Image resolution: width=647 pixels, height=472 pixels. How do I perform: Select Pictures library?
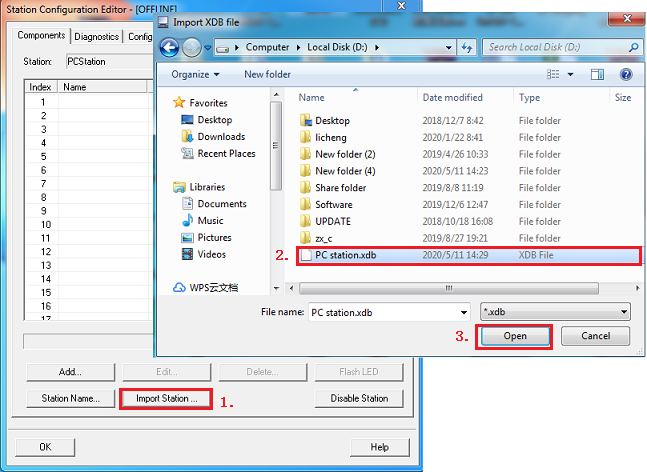[206, 238]
